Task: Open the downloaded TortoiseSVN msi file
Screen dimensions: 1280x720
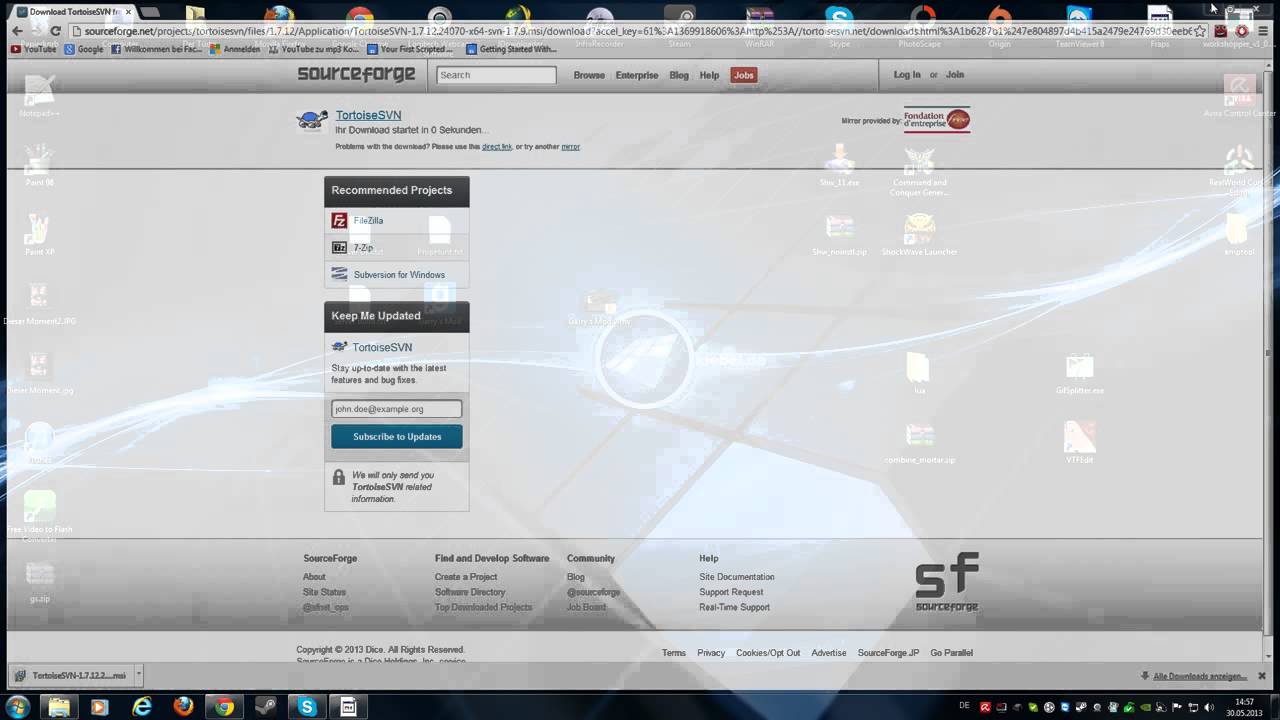Action: (x=70, y=675)
